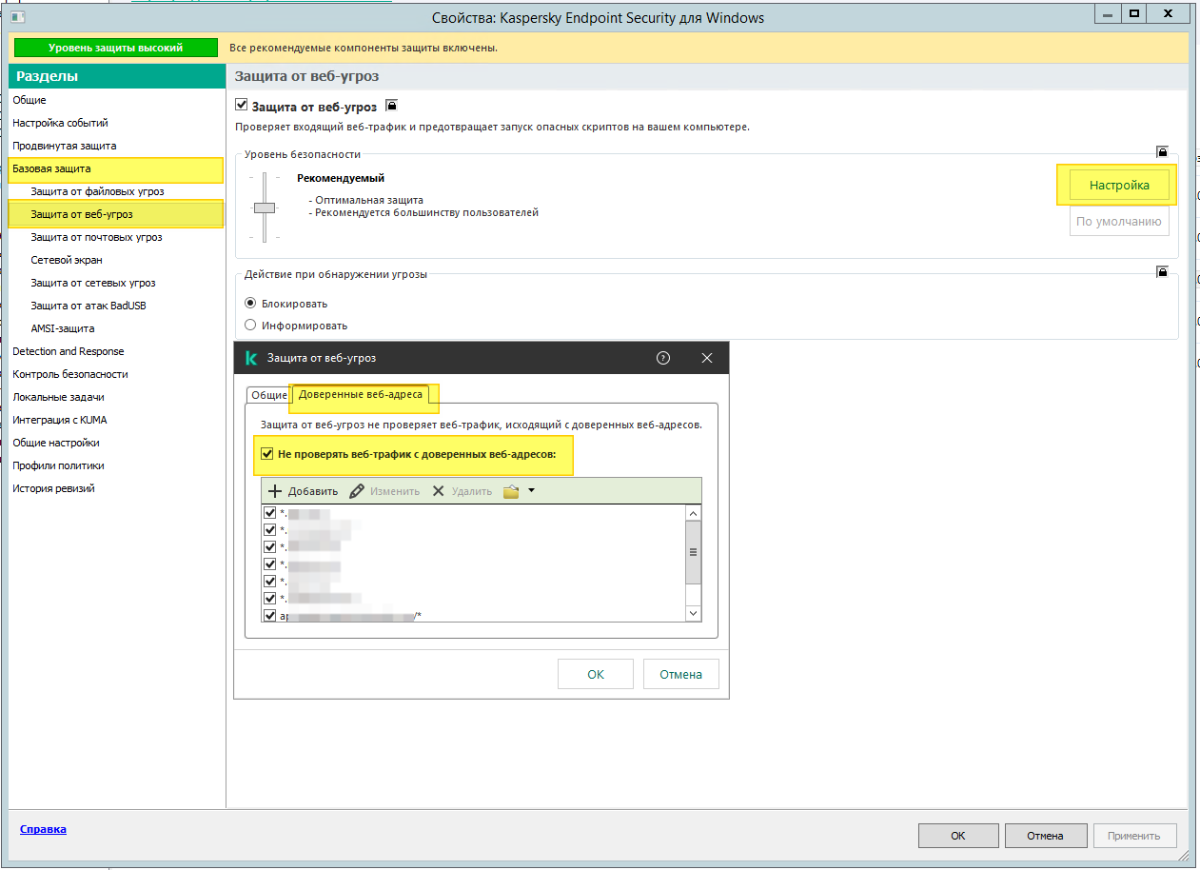
Task: Click the Удалить X icon in toolbar
Action: click(x=438, y=492)
